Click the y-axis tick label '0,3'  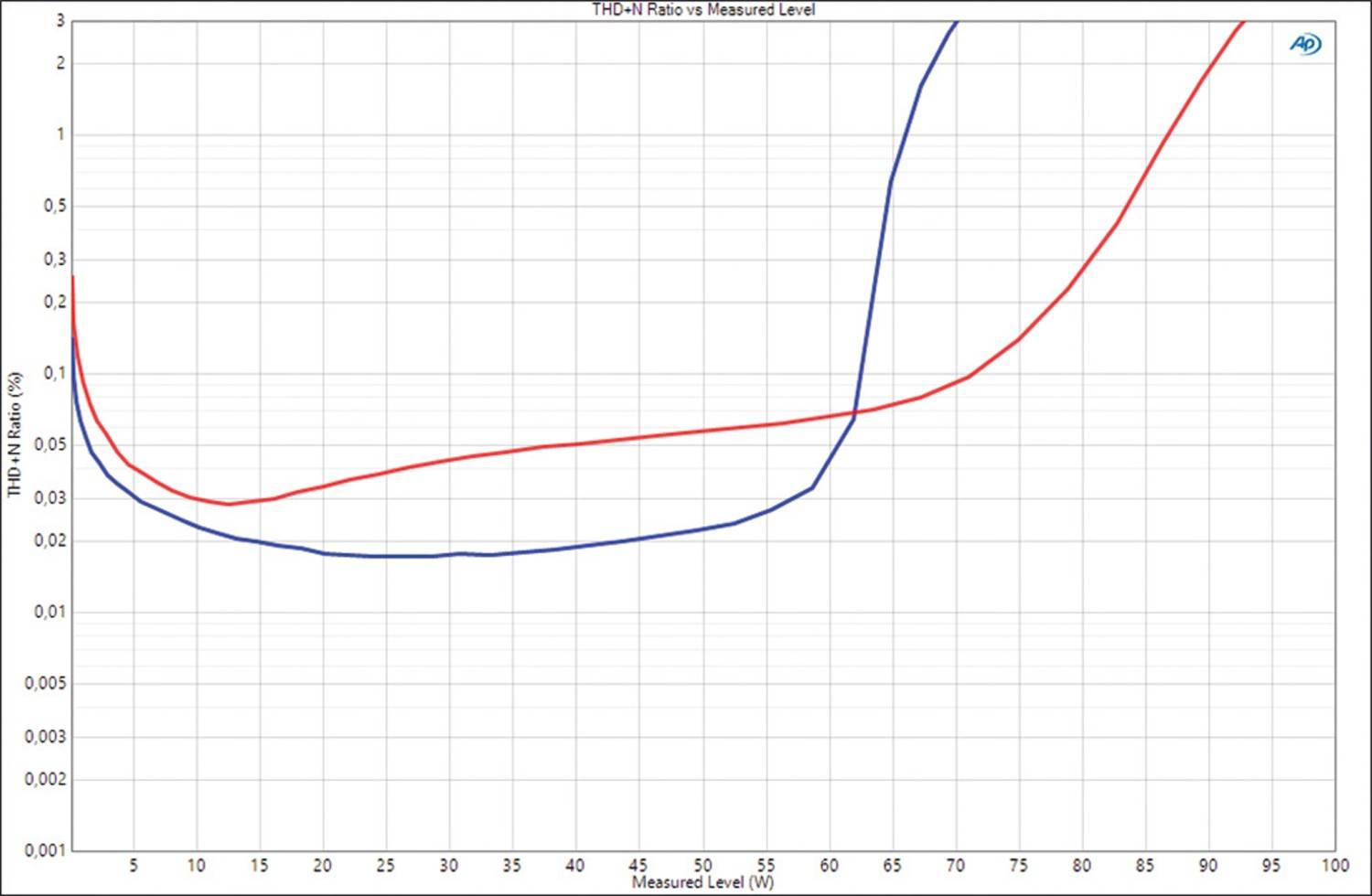point(55,260)
